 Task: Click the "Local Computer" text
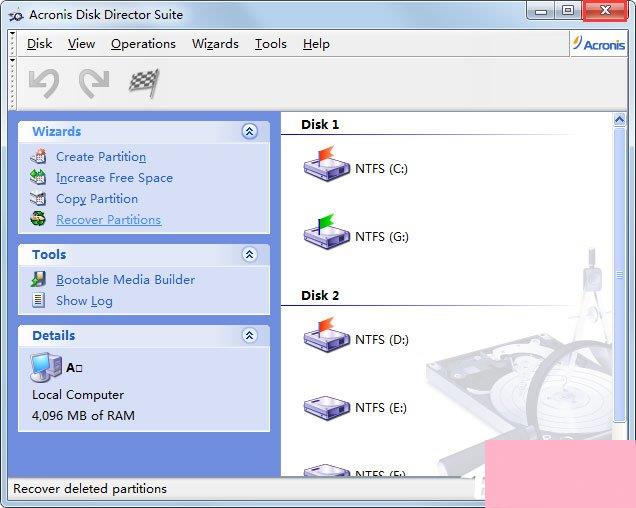[x=78, y=394]
